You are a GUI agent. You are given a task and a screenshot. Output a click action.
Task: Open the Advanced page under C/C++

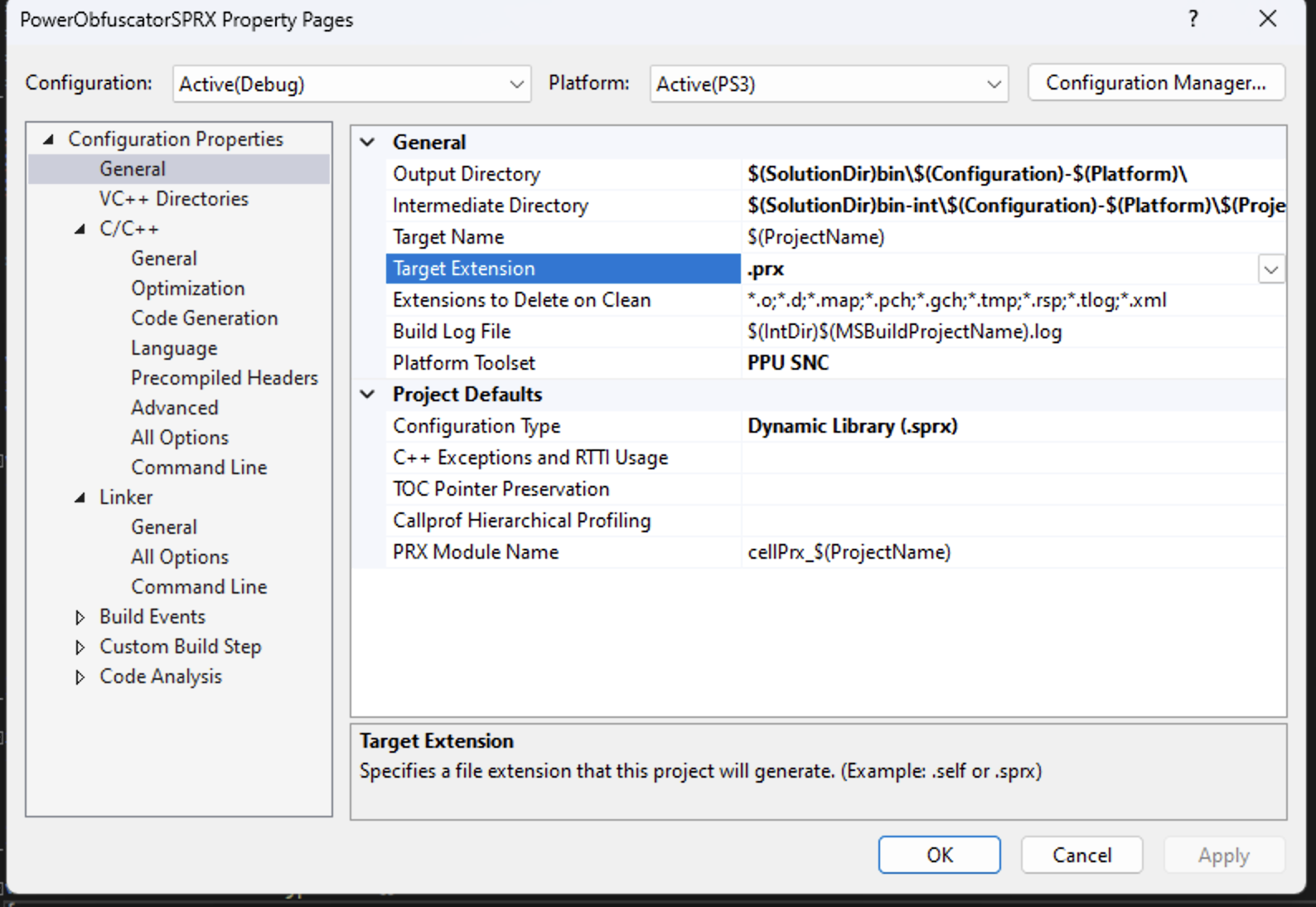click(175, 408)
